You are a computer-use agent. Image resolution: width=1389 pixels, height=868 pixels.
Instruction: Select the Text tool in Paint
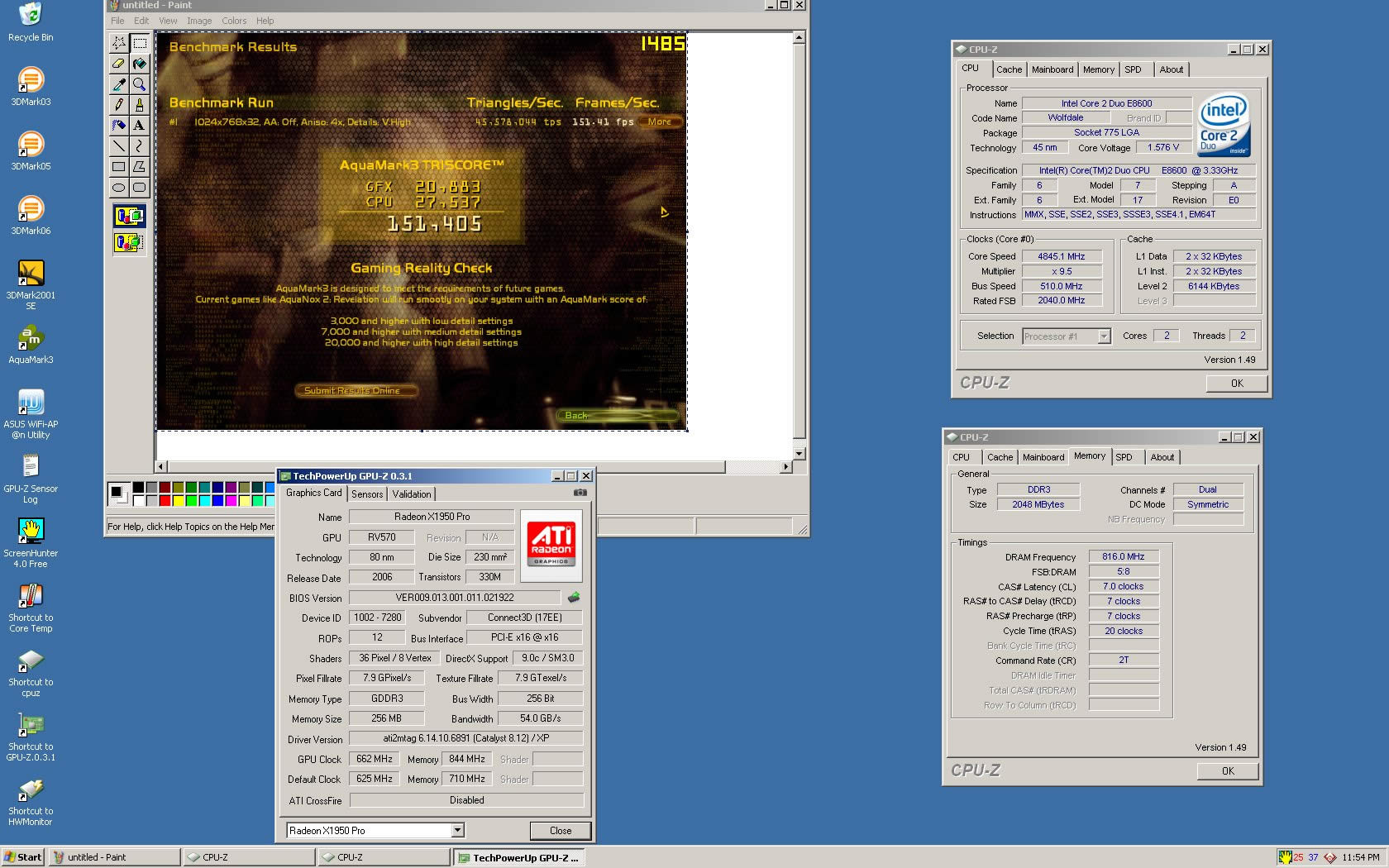140,126
